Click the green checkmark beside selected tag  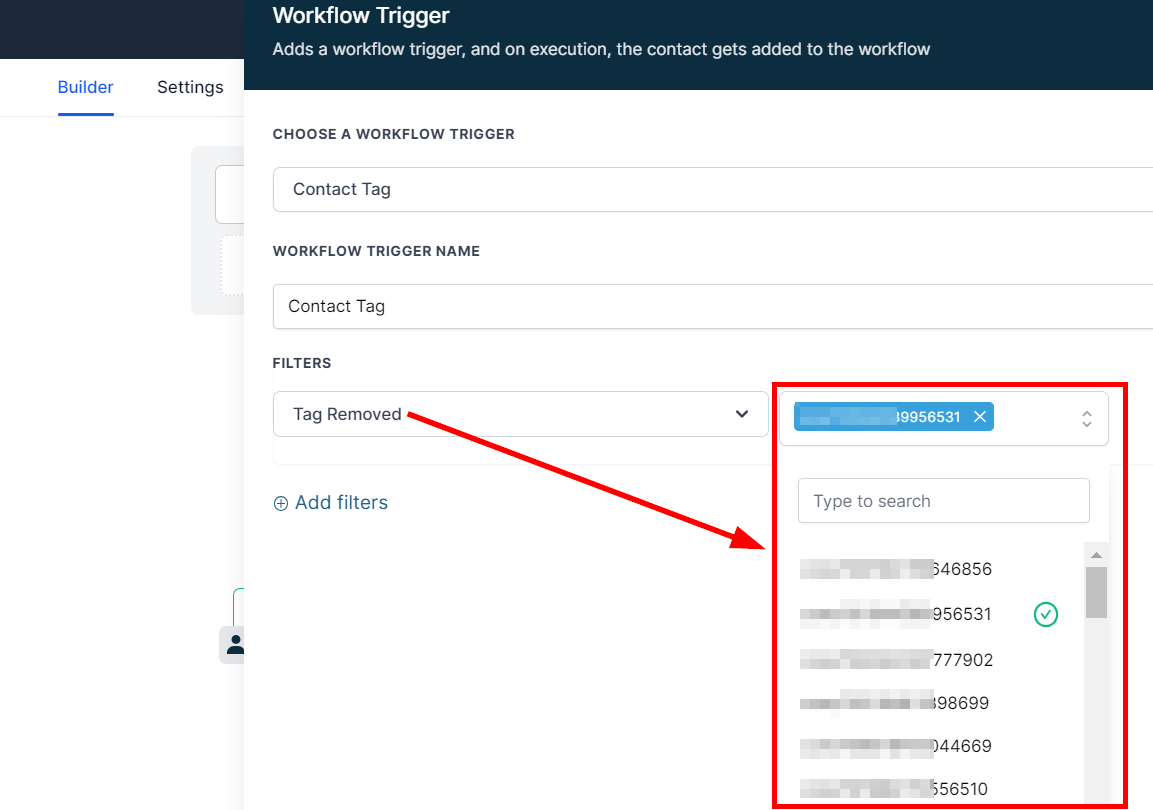(1045, 614)
